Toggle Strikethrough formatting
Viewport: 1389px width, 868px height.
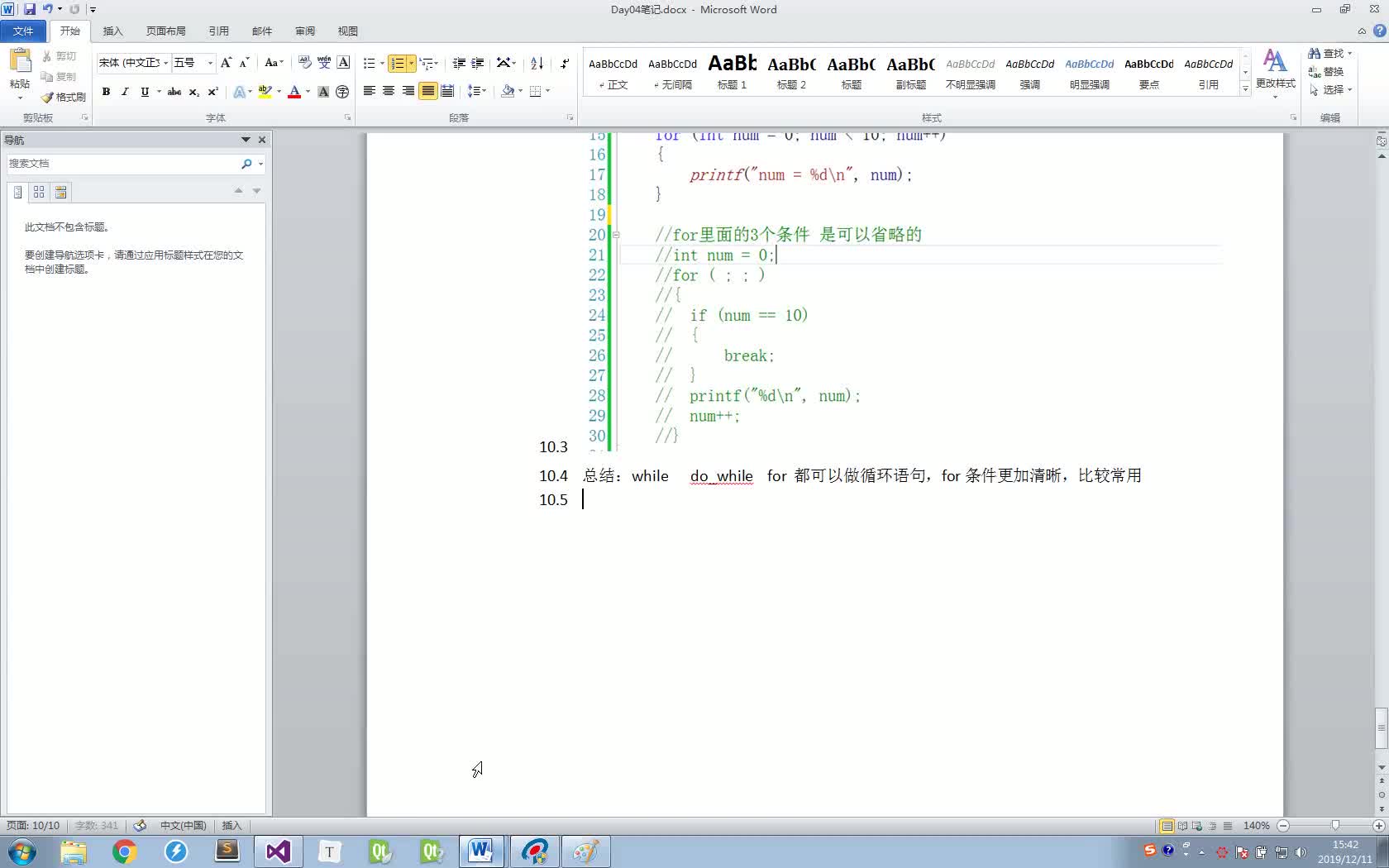coord(174,92)
